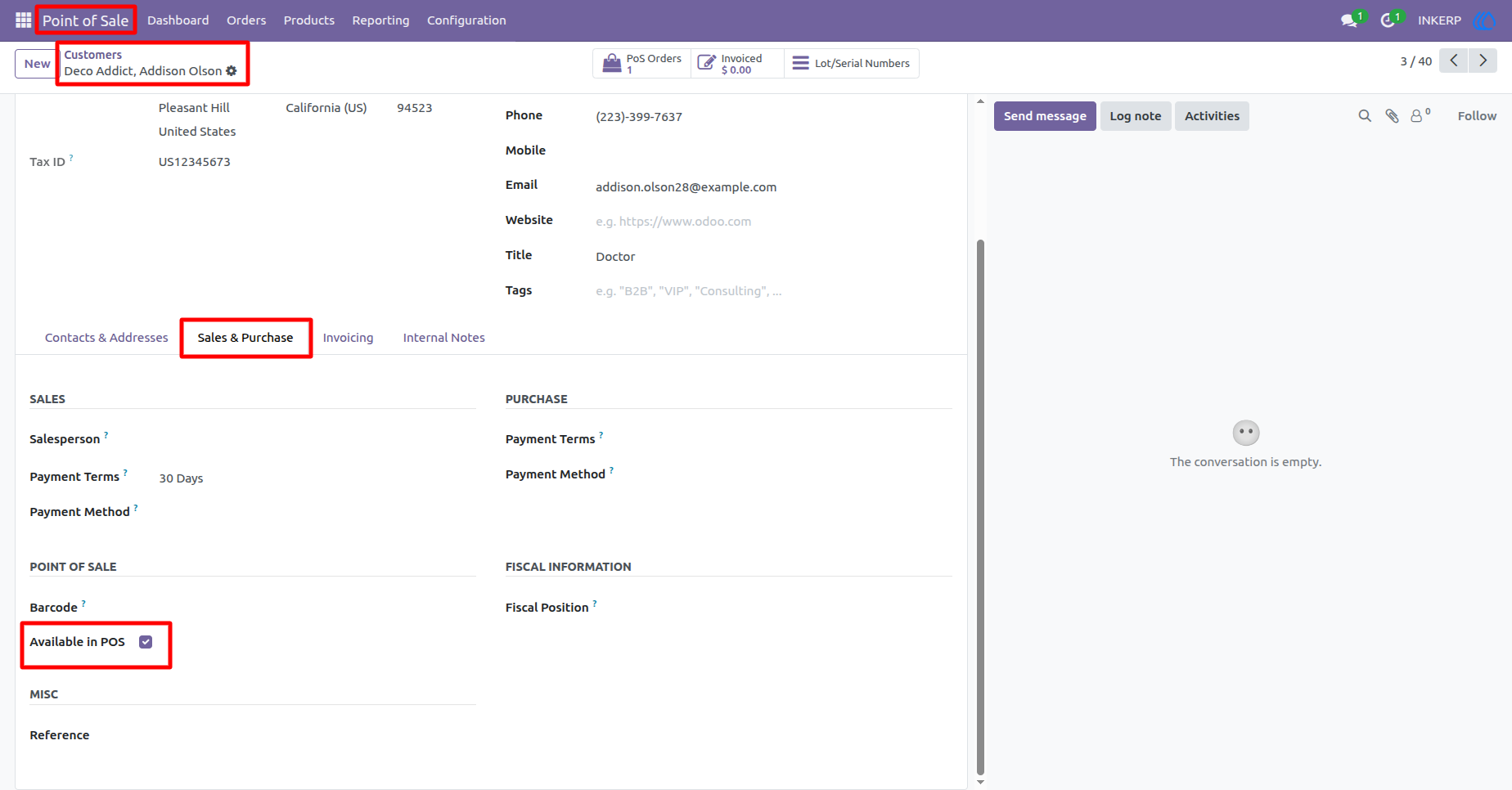Open the Purchase Payment Terms dropdown
The image size is (1512, 790).
[x=794, y=439]
